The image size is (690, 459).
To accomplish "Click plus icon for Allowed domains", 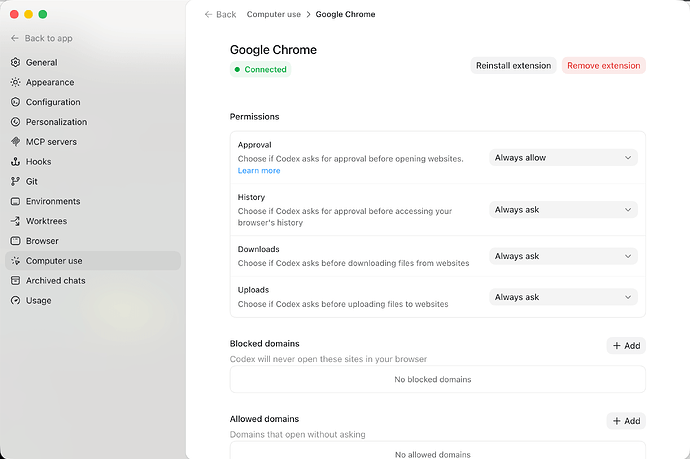I will pos(617,421).
